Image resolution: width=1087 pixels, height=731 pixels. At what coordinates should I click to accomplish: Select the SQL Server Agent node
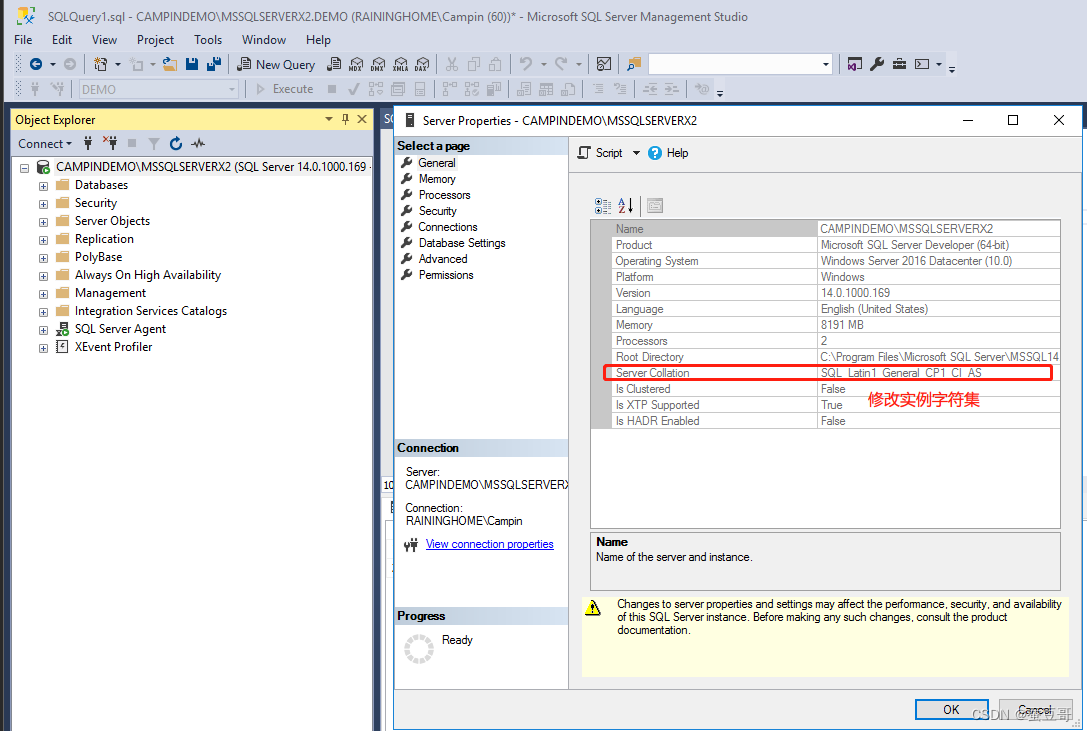click(120, 329)
